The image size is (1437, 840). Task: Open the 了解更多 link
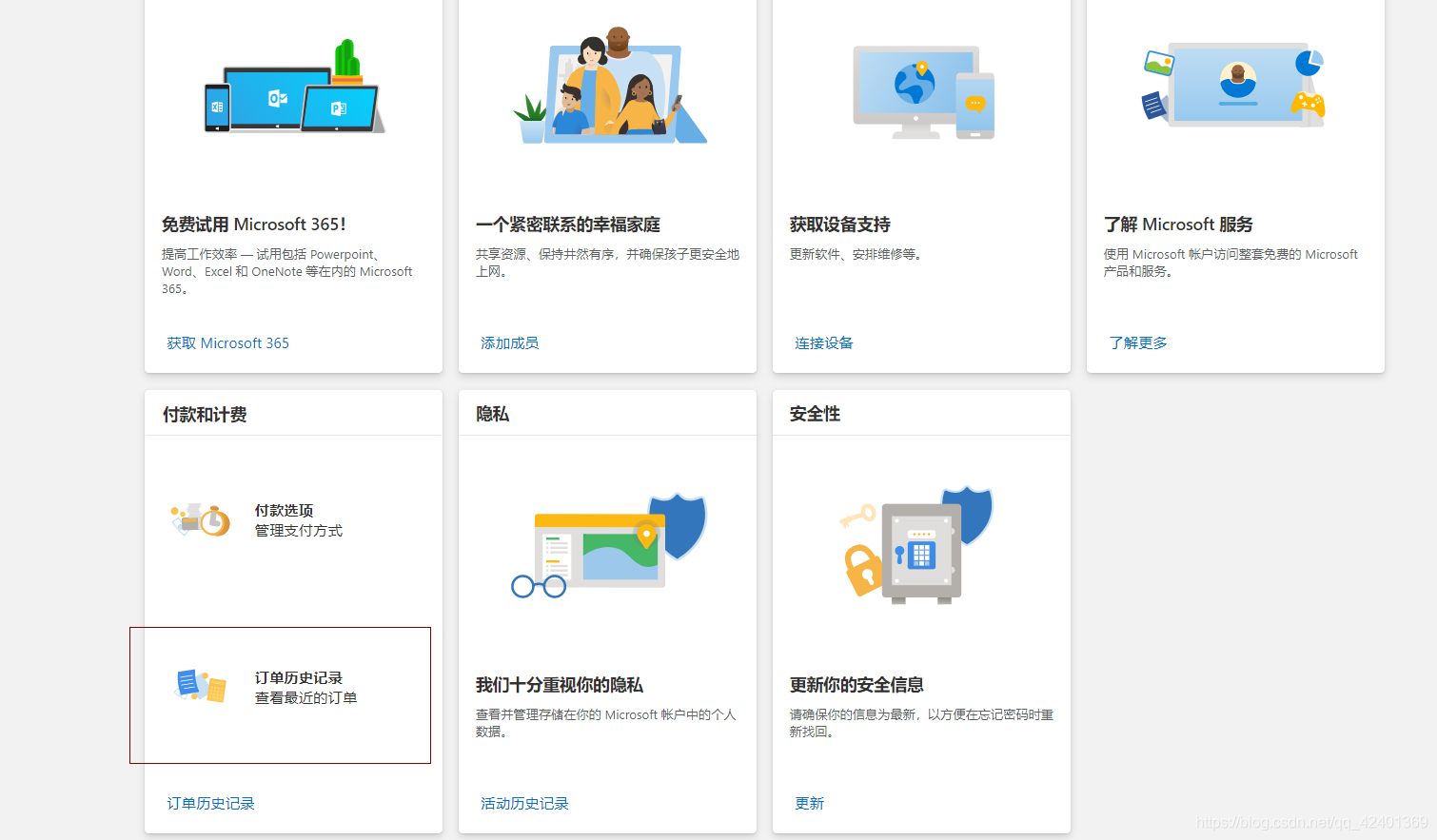tap(1137, 343)
